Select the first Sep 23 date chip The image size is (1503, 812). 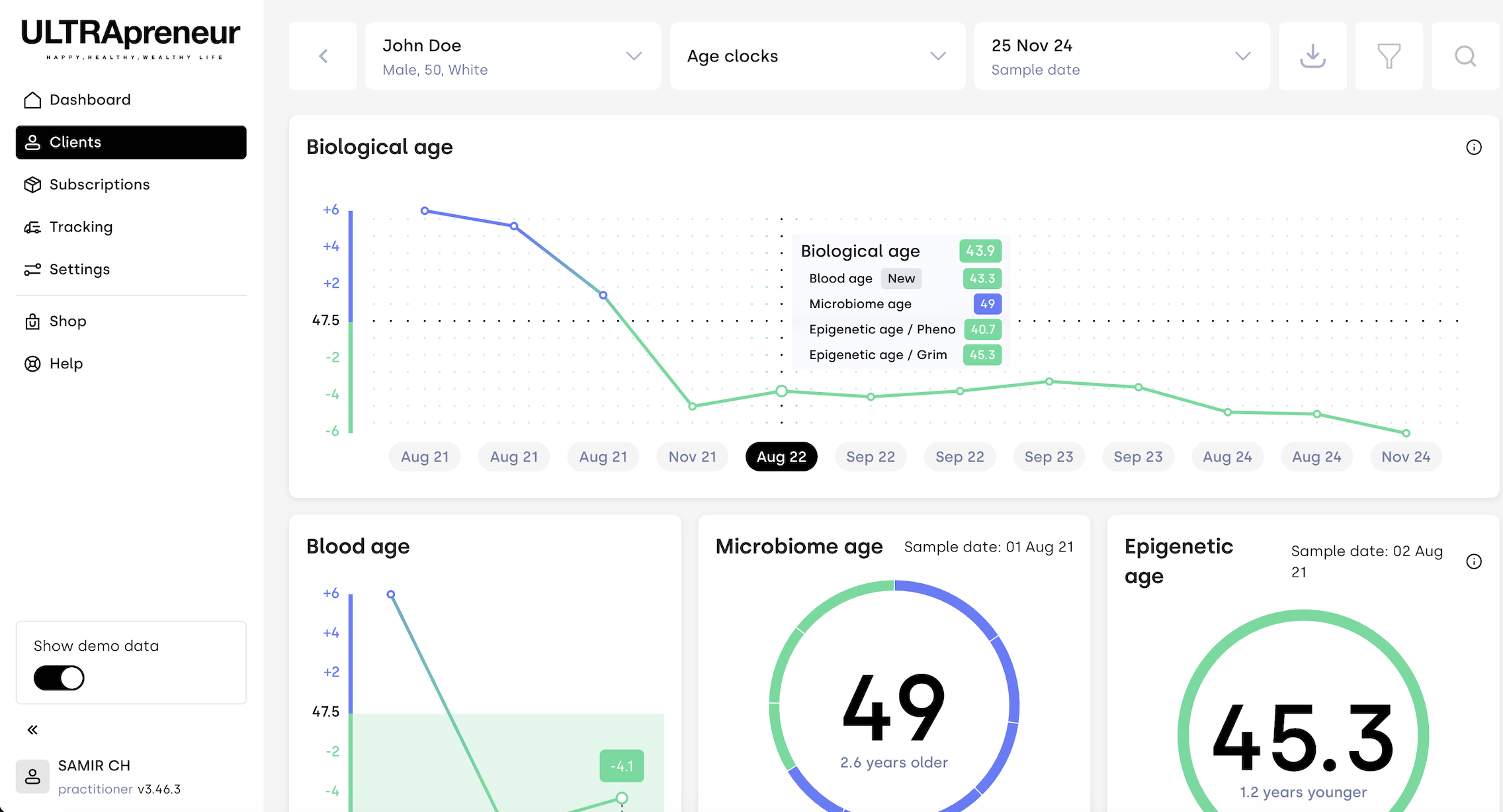click(x=1049, y=457)
